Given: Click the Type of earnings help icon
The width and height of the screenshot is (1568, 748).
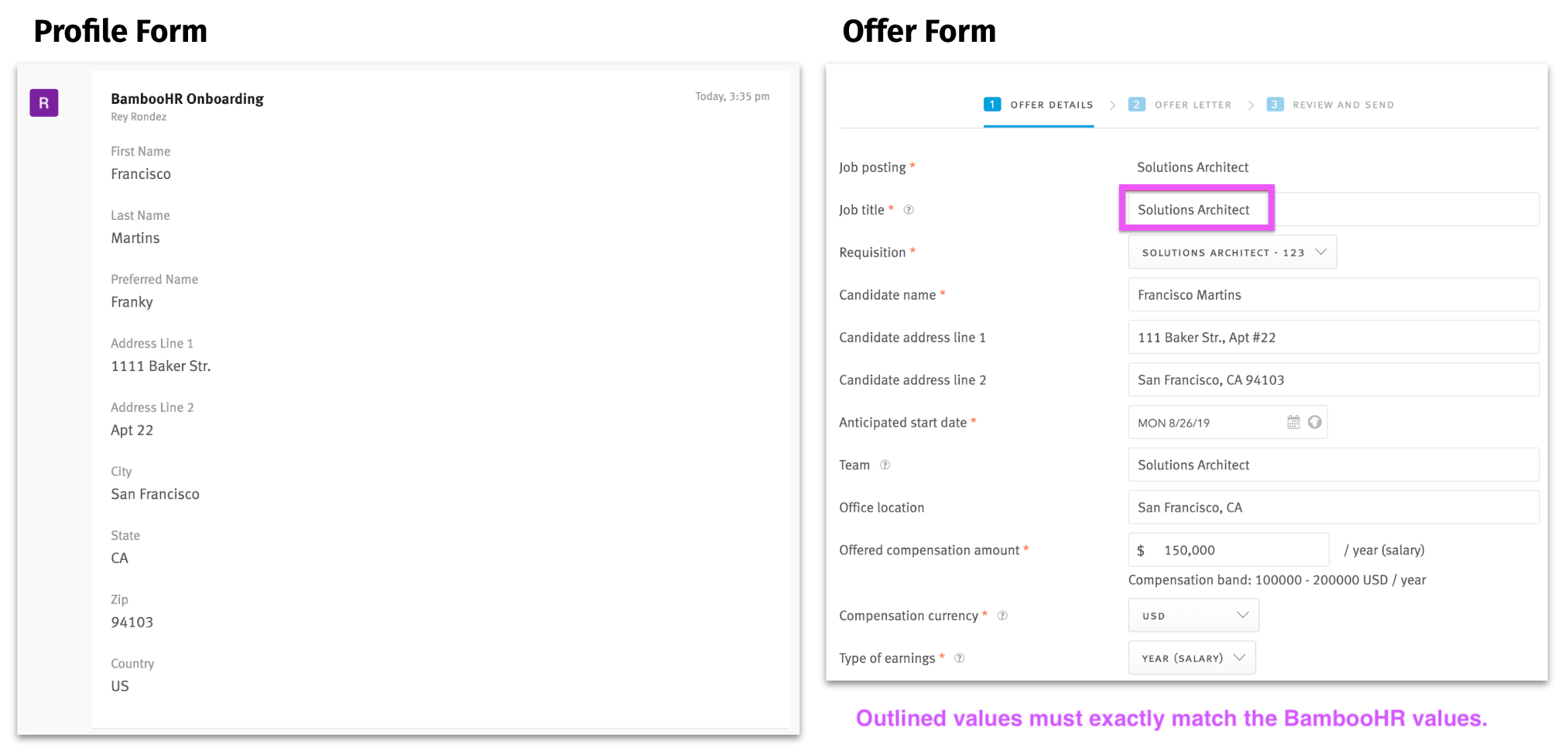Looking at the screenshot, I should 959,657.
